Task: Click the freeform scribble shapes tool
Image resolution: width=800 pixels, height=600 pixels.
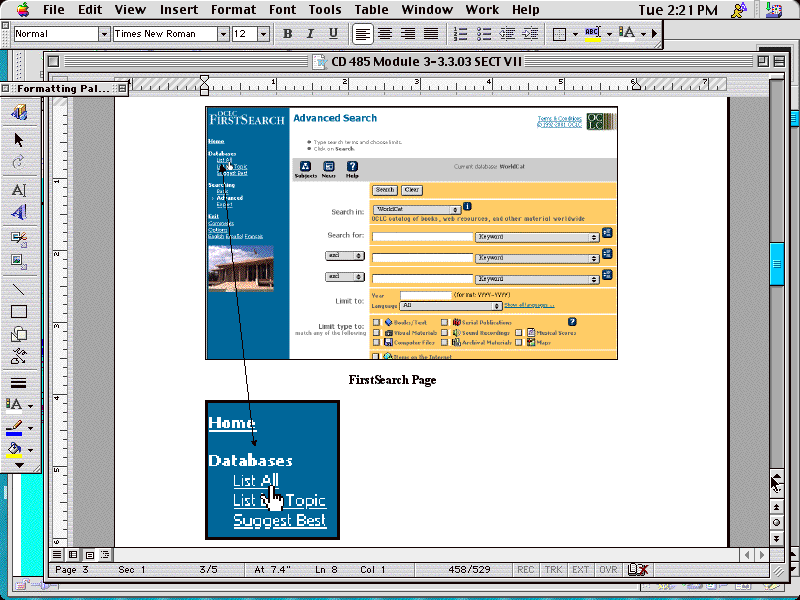Action: [19, 356]
